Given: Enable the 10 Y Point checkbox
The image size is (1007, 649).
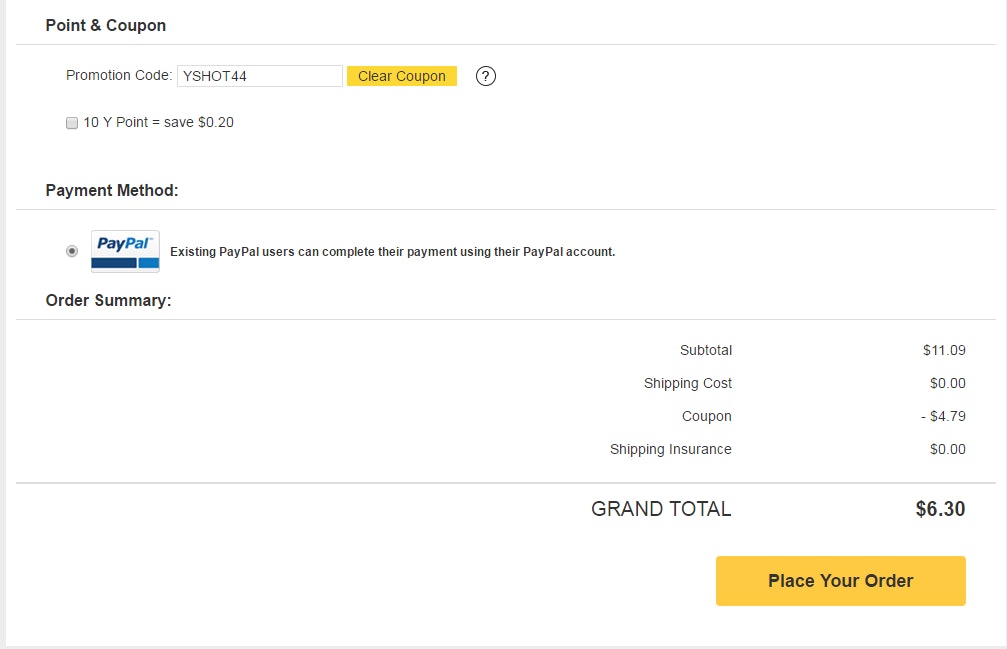Looking at the screenshot, I should 72,123.
